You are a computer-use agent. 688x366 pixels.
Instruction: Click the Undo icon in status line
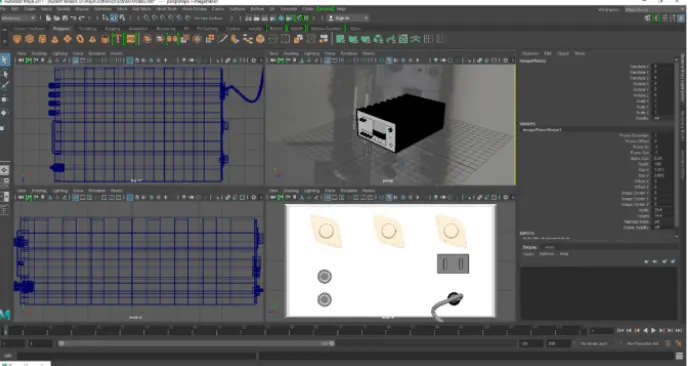[x=73, y=18]
